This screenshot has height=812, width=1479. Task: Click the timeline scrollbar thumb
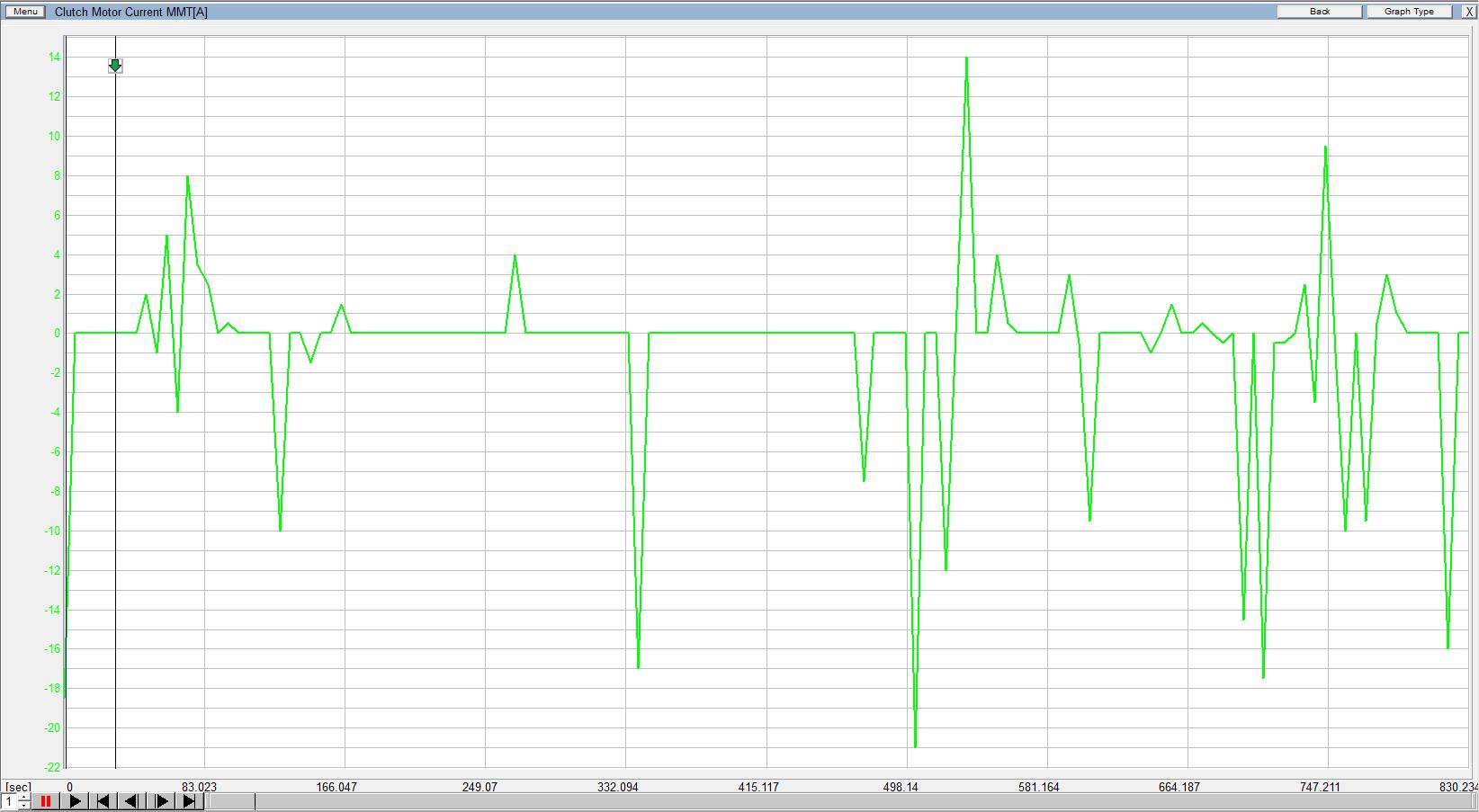[x=231, y=801]
